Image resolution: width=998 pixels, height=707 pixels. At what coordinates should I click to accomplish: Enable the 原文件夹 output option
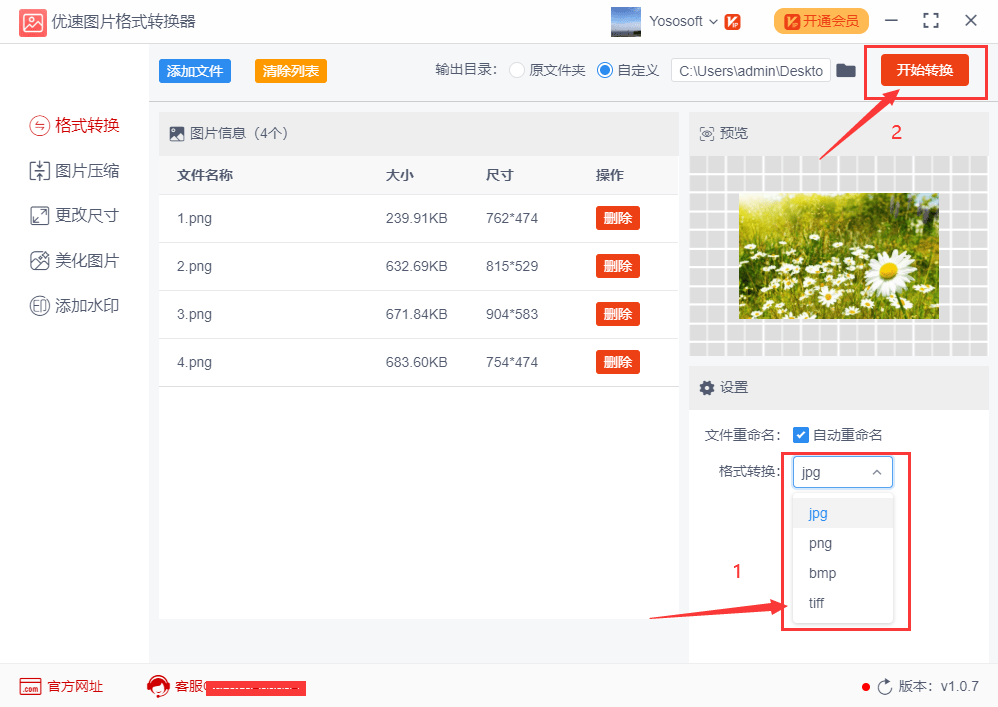pyautogui.click(x=516, y=70)
